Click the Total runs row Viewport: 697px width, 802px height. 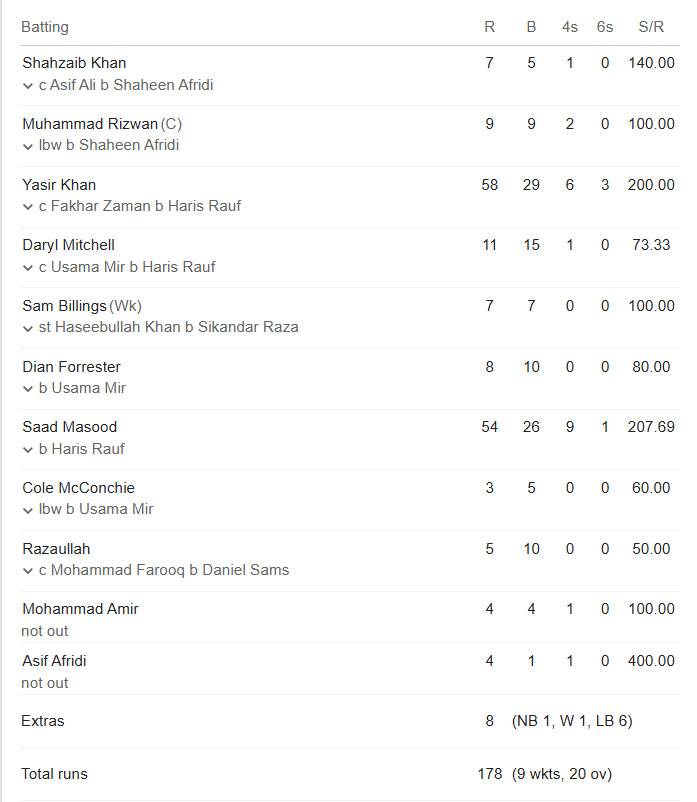click(350, 774)
